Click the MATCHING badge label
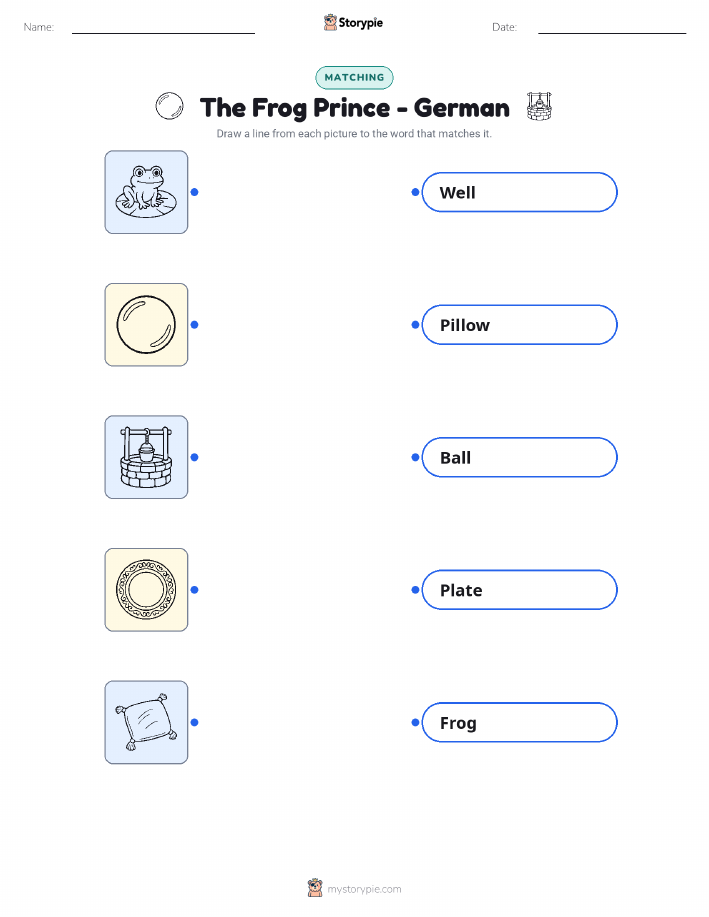This screenshot has width=709, height=917. pyautogui.click(x=354, y=77)
